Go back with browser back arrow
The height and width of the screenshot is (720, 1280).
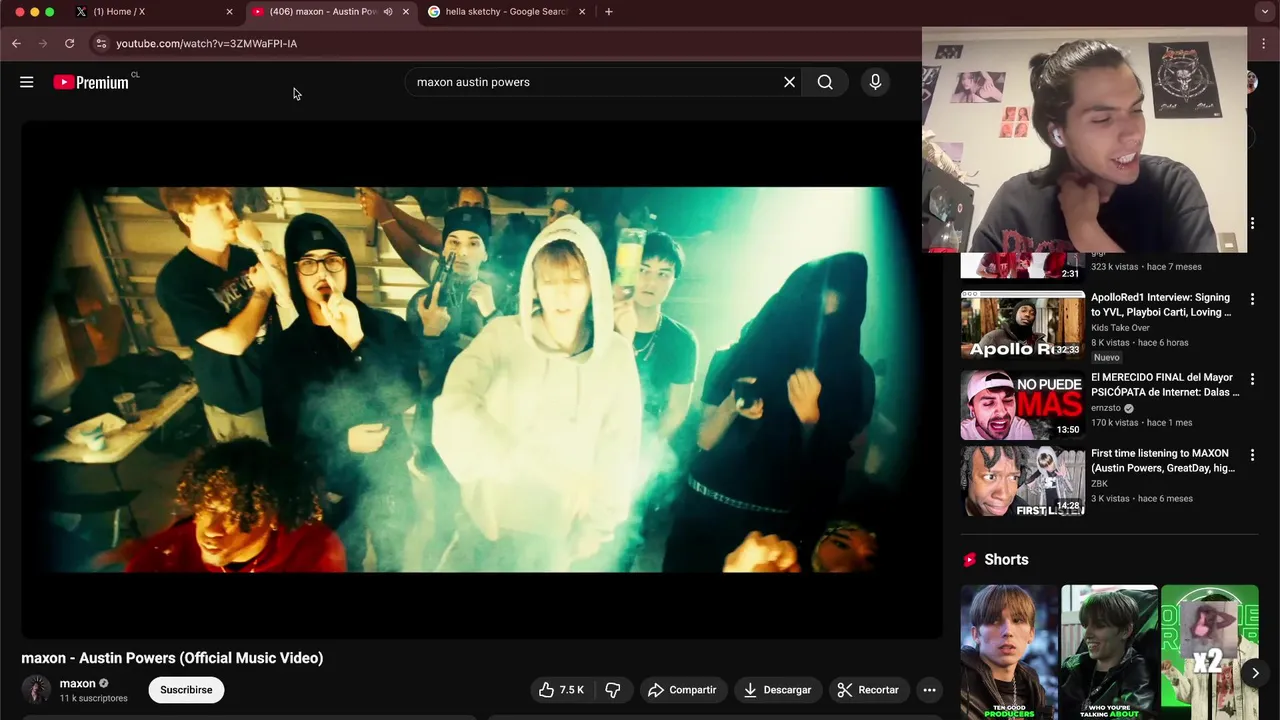(16, 43)
